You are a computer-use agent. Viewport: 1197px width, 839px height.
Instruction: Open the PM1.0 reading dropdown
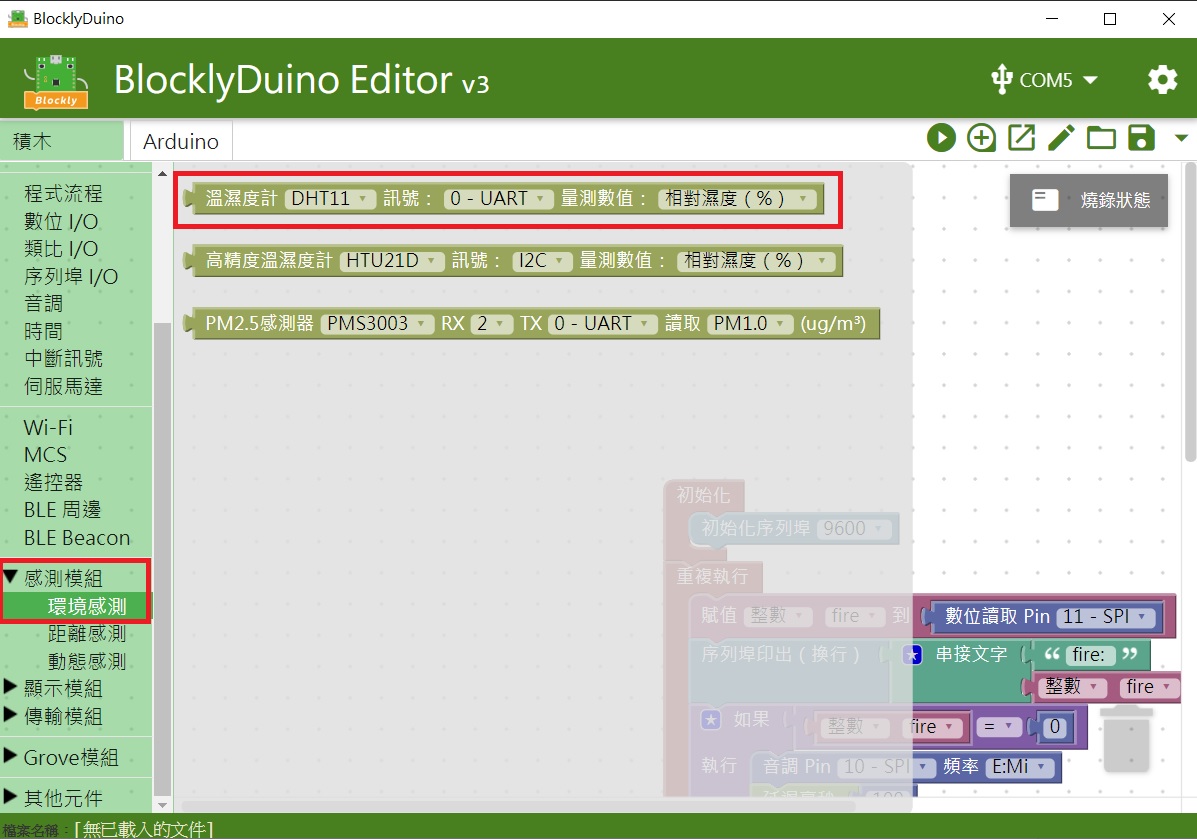(x=750, y=324)
